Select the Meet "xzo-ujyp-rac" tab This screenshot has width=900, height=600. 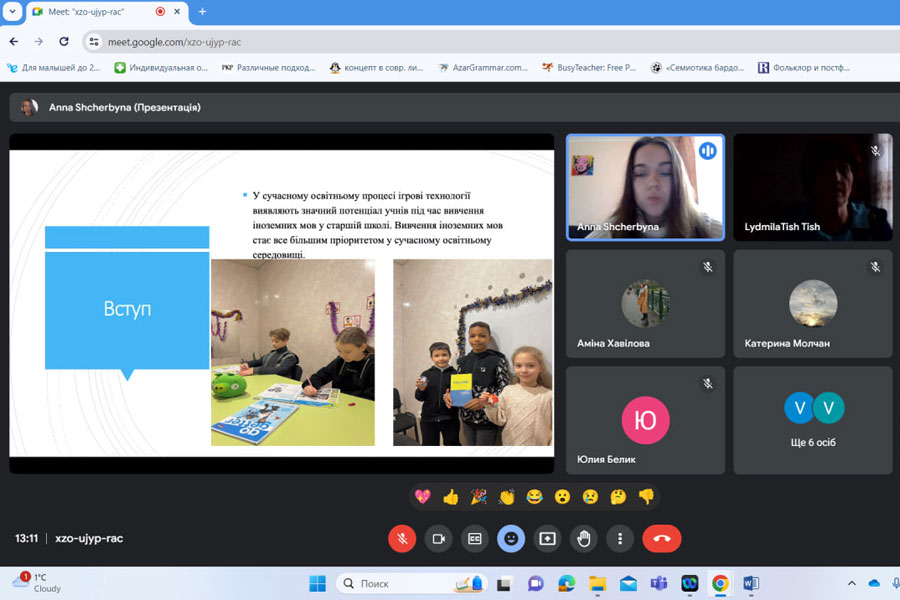click(107, 11)
